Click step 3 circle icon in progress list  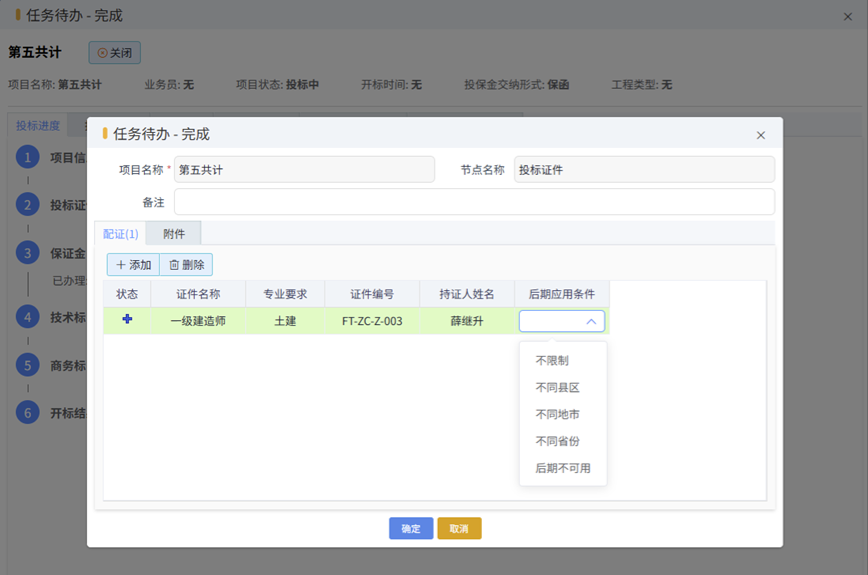pyautogui.click(x=28, y=253)
